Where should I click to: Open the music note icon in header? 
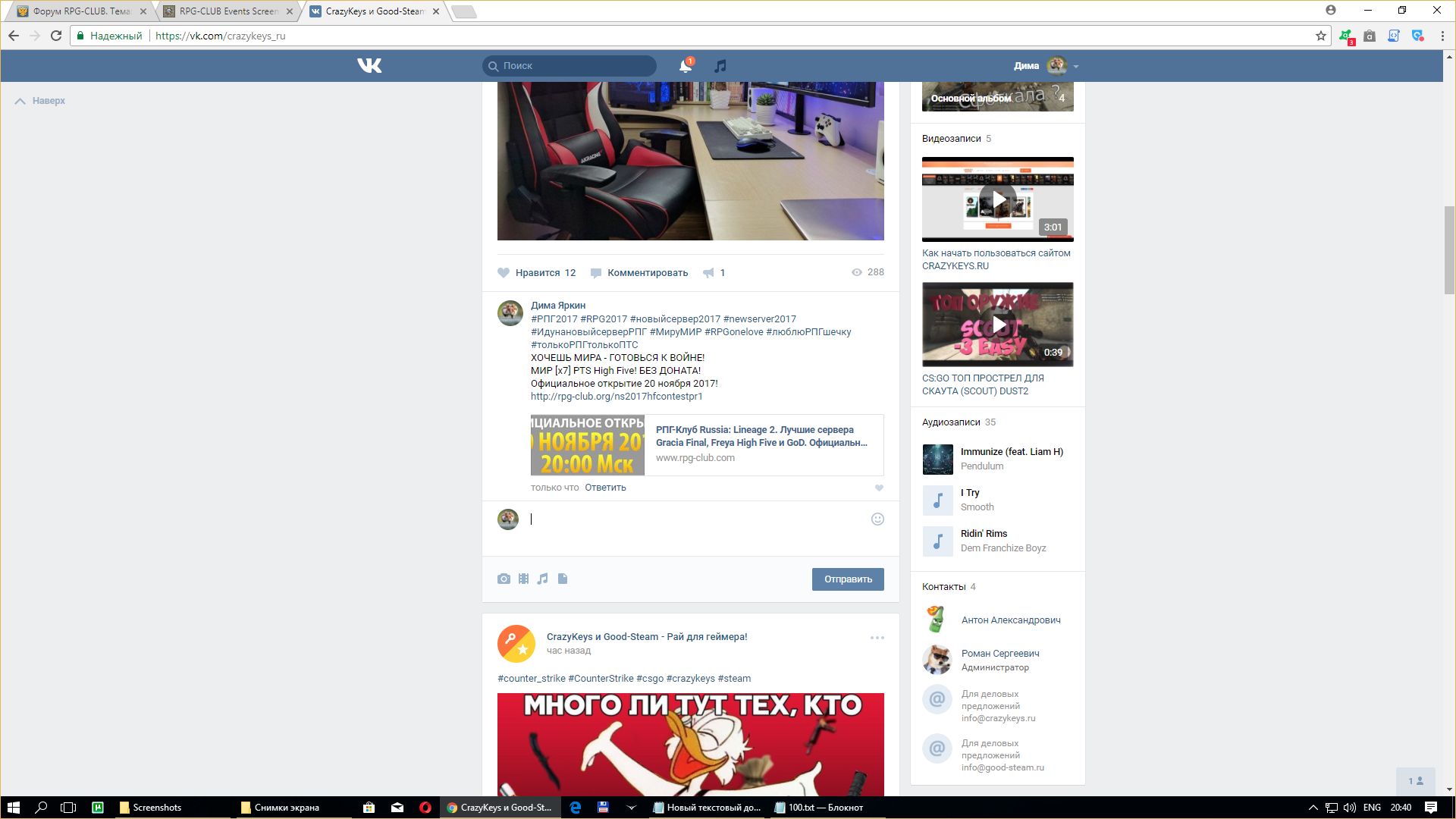click(x=720, y=66)
